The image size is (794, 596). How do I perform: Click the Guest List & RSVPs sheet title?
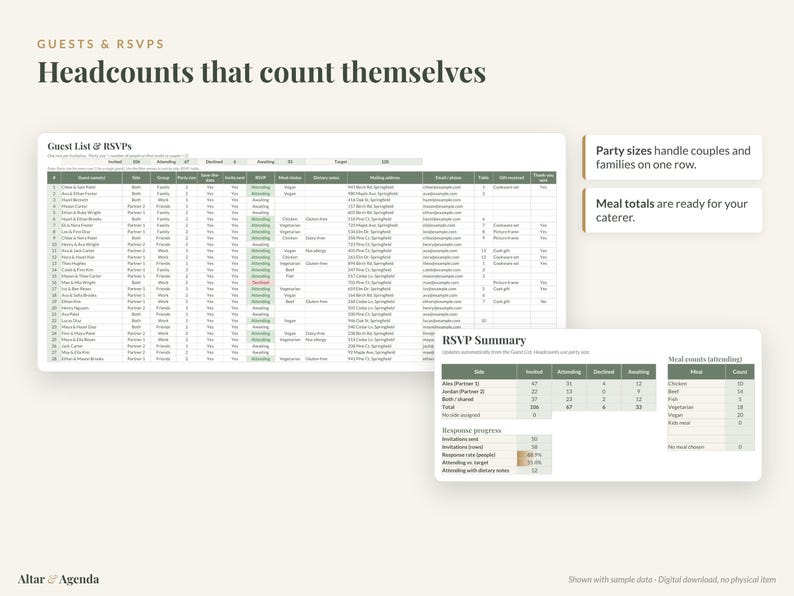tap(90, 146)
